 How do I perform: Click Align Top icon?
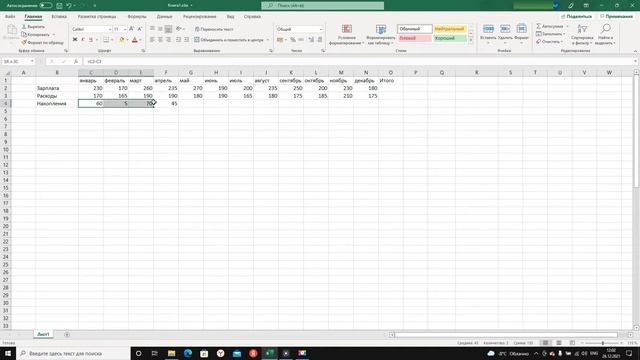[x=152, y=29]
